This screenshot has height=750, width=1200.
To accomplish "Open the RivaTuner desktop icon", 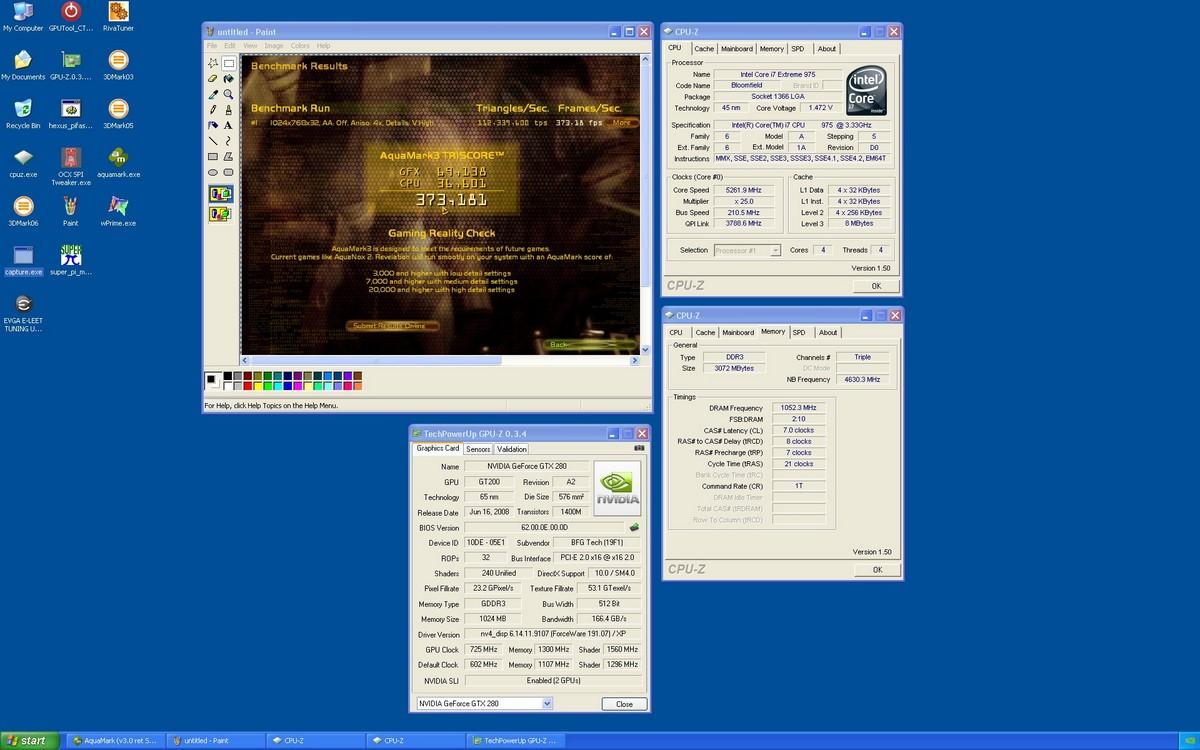I will pos(118,17).
